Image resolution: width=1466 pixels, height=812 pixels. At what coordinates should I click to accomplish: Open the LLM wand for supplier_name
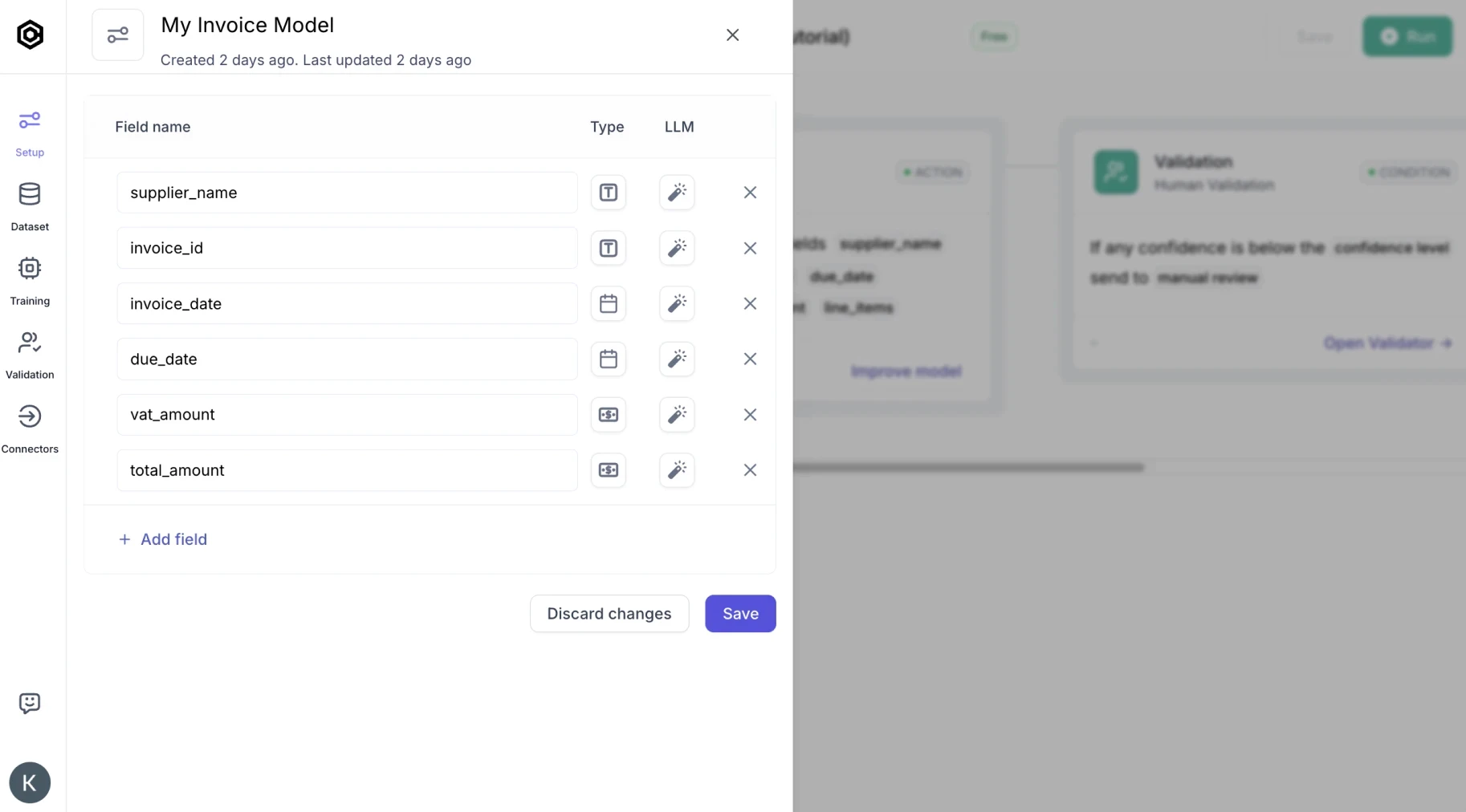[x=677, y=193]
